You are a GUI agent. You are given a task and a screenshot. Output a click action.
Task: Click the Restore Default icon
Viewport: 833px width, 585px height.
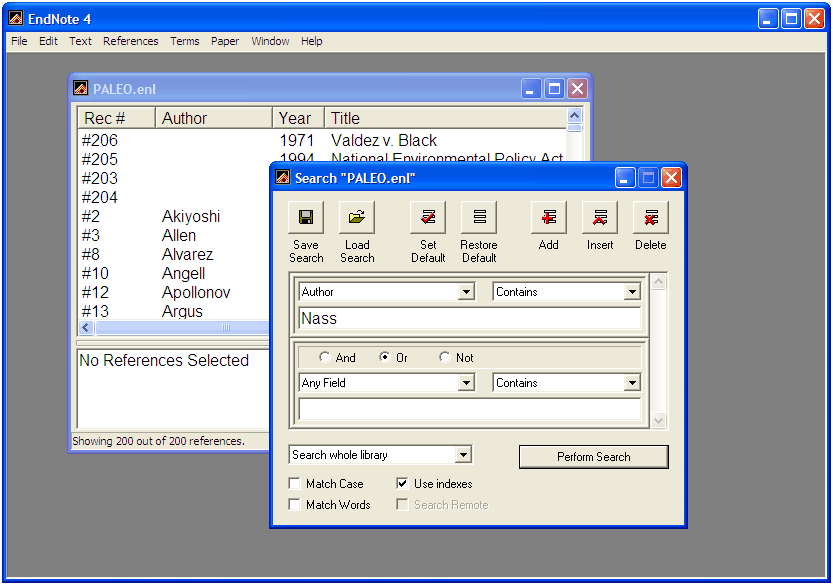(x=479, y=217)
